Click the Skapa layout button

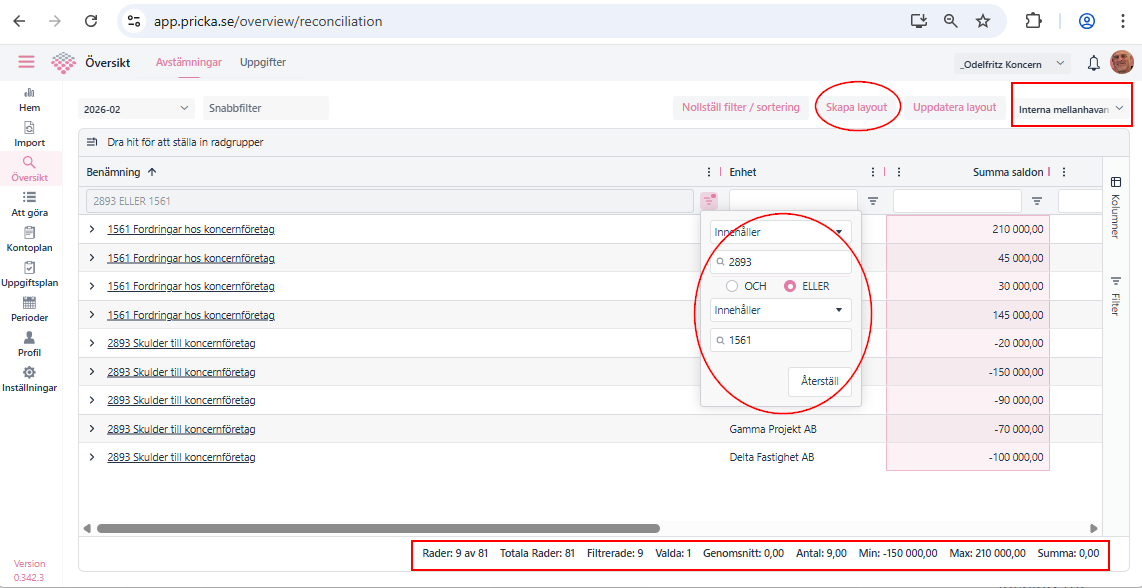(x=856, y=107)
